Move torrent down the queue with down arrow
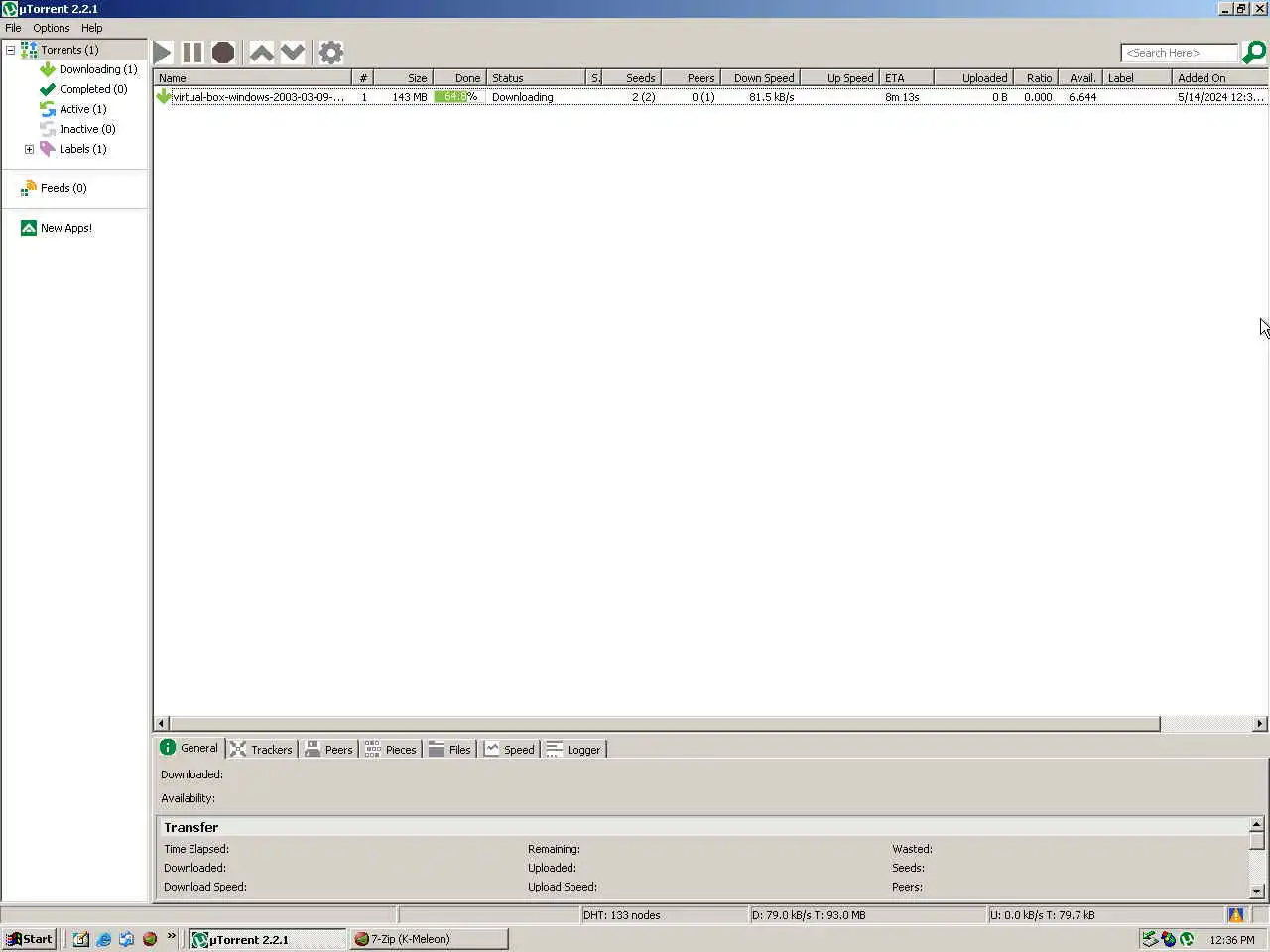This screenshot has width=1270, height=952. [293, 53]
